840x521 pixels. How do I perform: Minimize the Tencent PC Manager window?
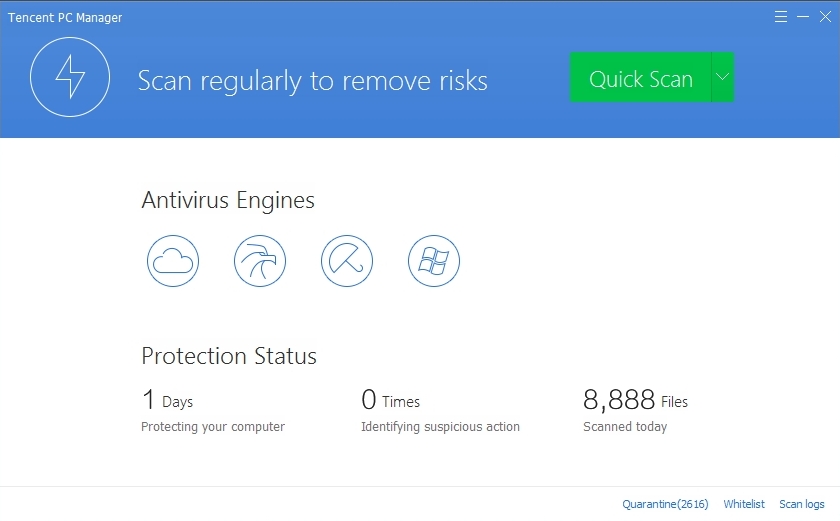tap(802, 17)
